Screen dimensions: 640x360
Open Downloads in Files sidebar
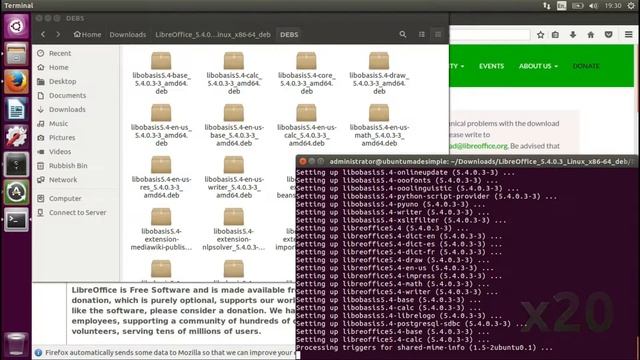pyautogui.click(x=67, y=109)
